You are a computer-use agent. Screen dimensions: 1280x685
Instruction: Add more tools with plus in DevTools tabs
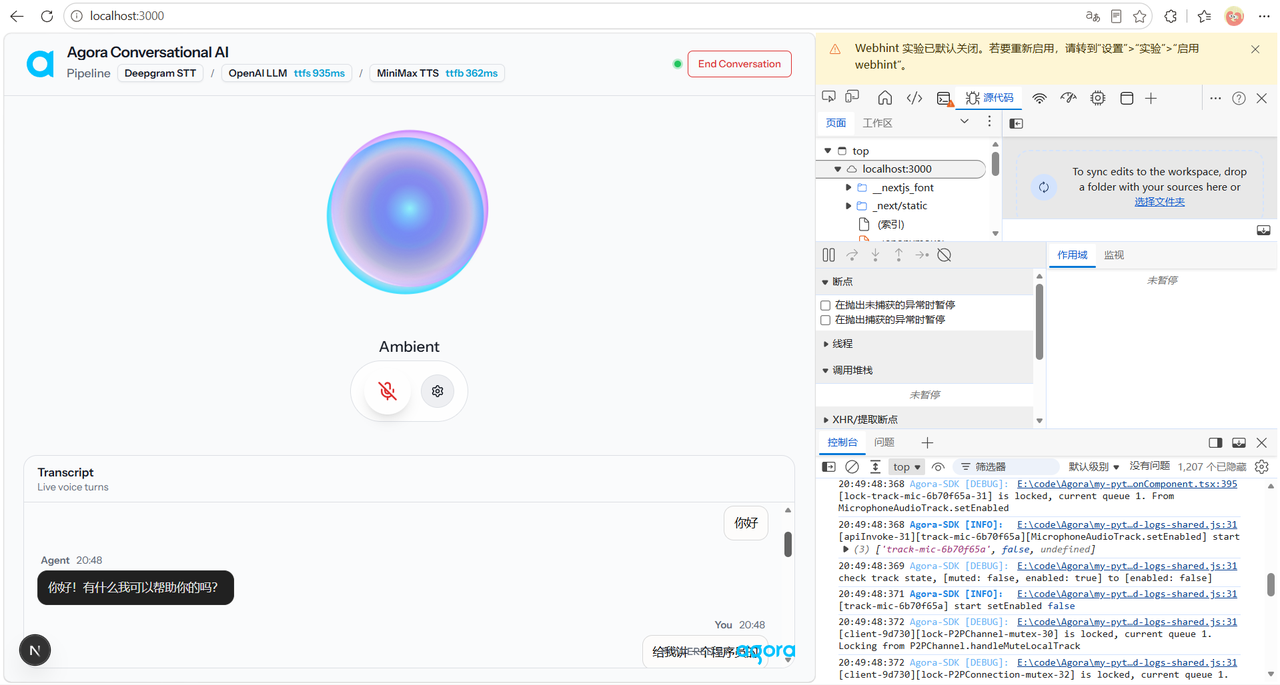pyautogui.click(x=1151, y=98)
